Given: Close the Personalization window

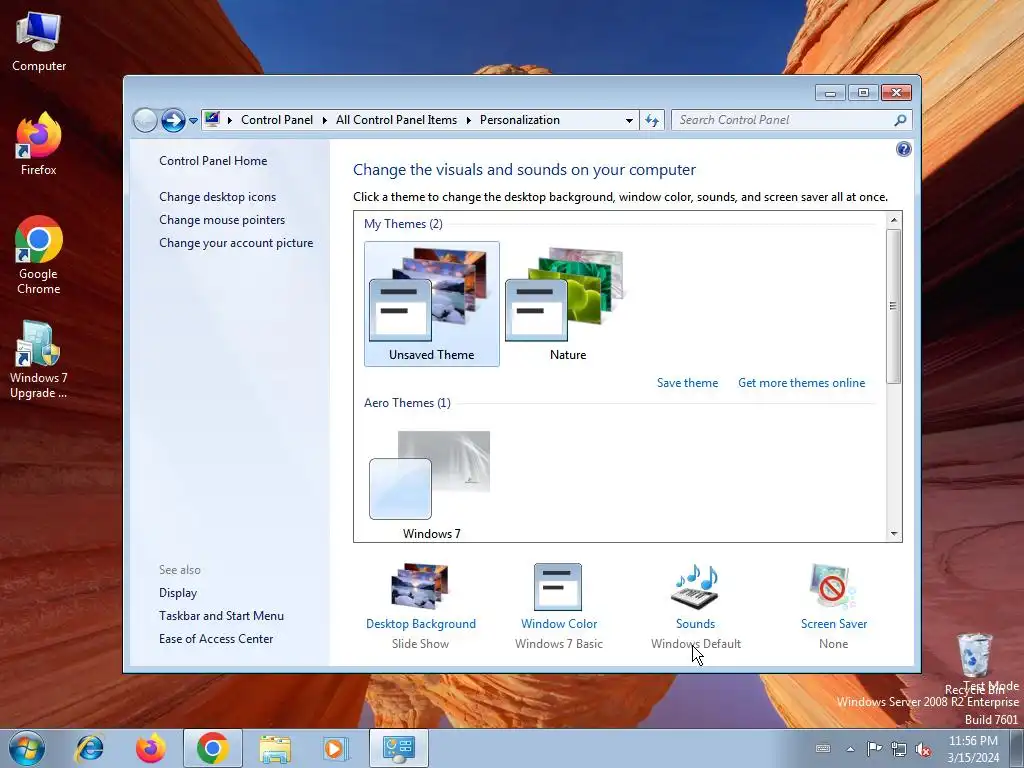Looking at the screenshot, I should [896, 93].
